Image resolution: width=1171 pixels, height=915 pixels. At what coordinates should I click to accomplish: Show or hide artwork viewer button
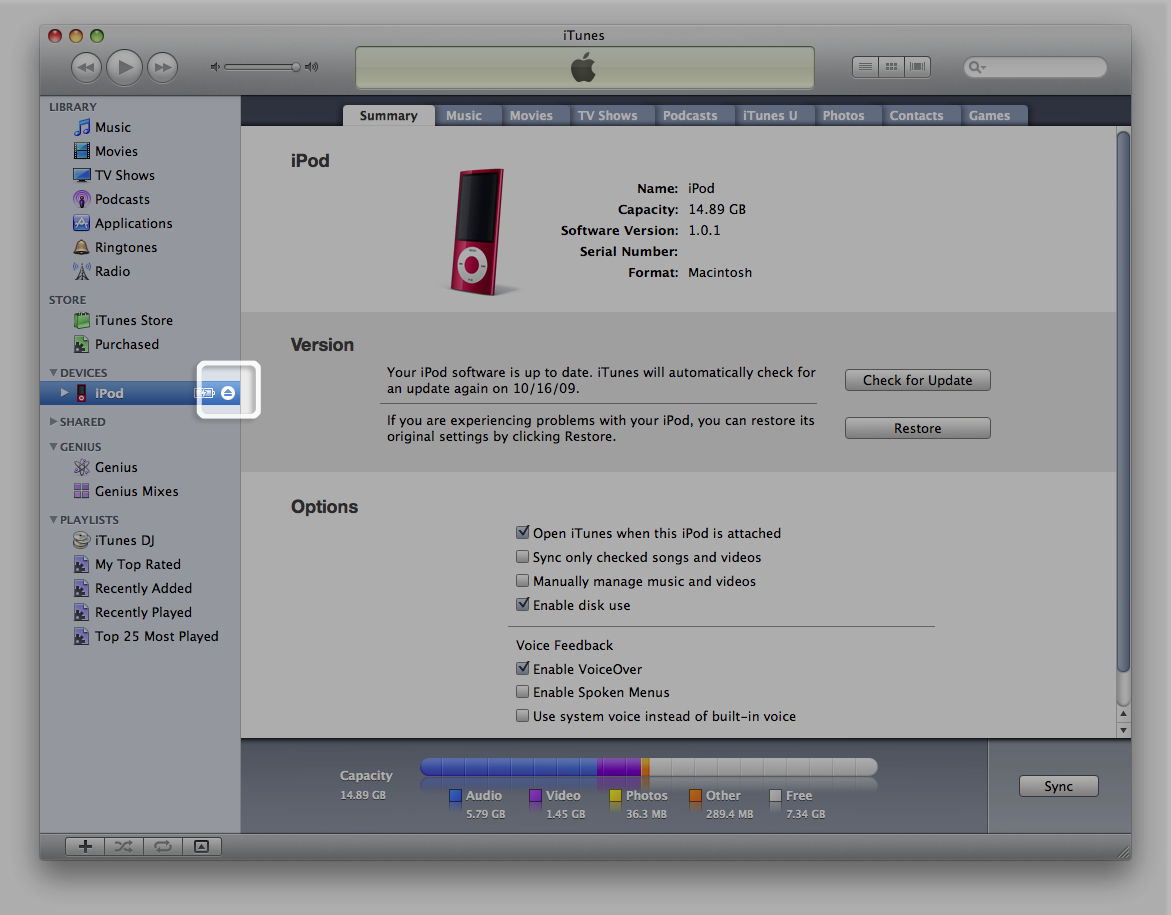click(x=202, y=846)
